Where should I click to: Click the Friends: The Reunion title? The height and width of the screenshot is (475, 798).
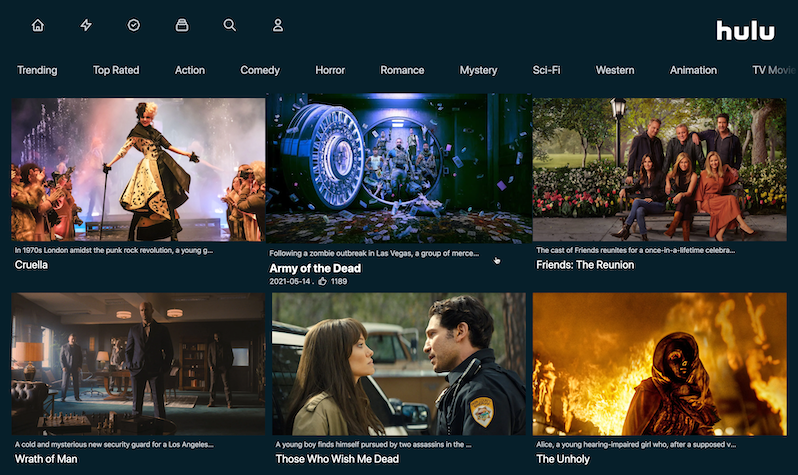585,265
